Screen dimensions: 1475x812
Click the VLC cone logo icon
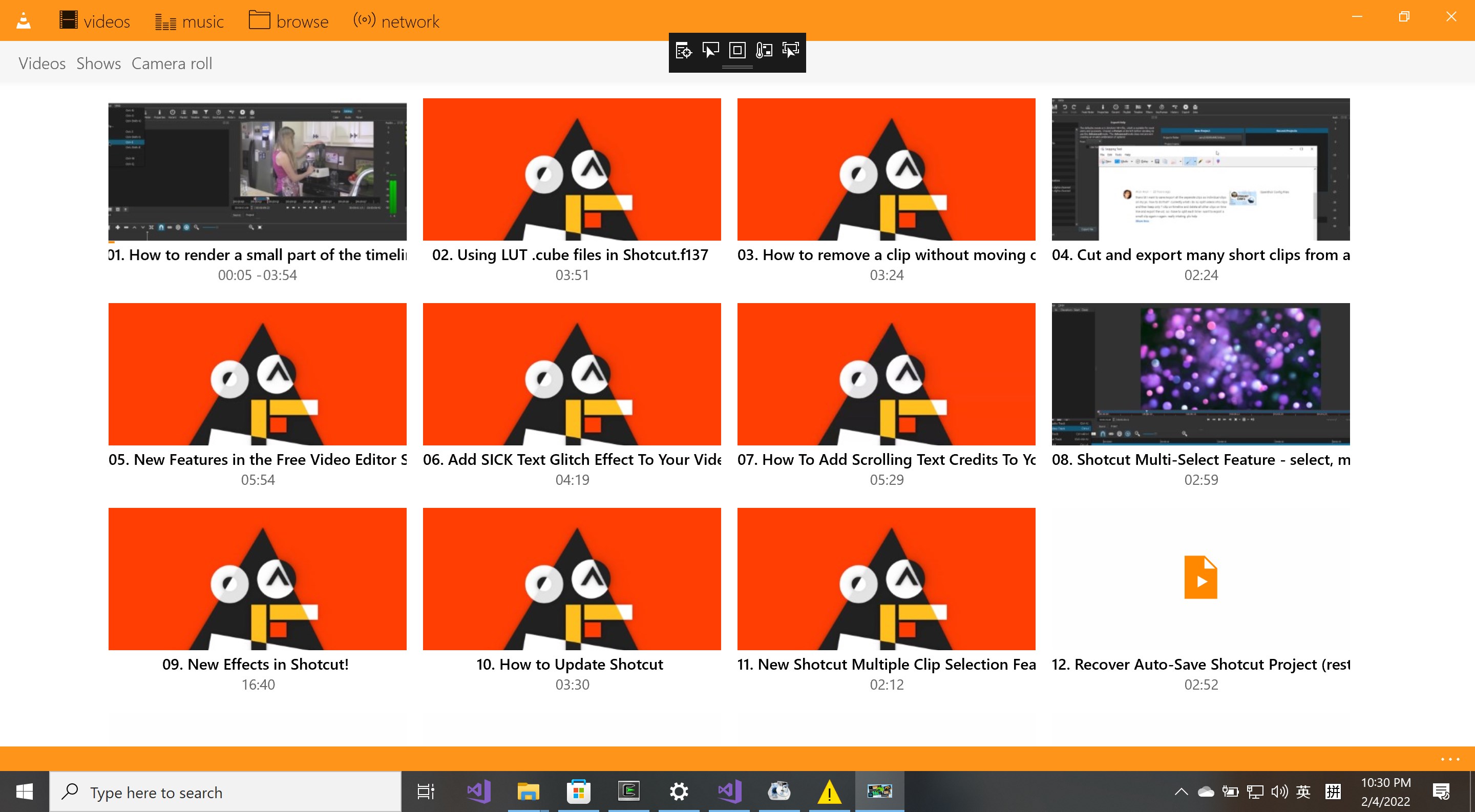click(x=24, y=21)
